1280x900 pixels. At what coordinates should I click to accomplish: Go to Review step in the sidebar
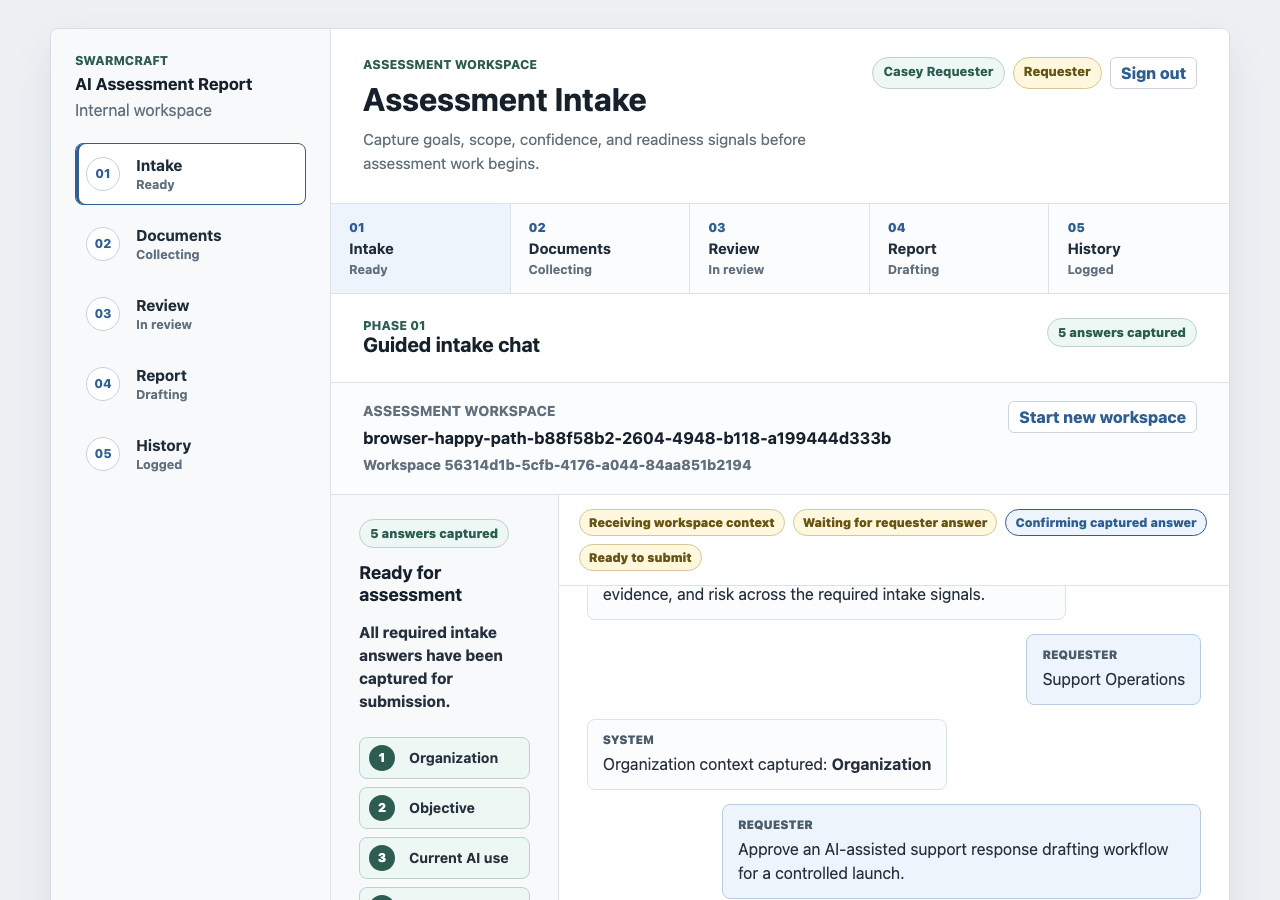(190, 314)
